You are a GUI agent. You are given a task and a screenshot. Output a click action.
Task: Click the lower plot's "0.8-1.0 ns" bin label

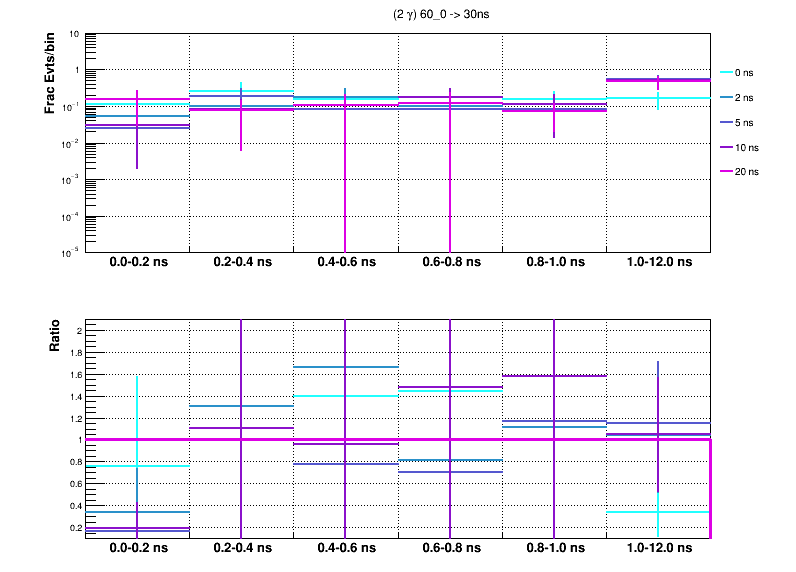[x=553, y=549]
